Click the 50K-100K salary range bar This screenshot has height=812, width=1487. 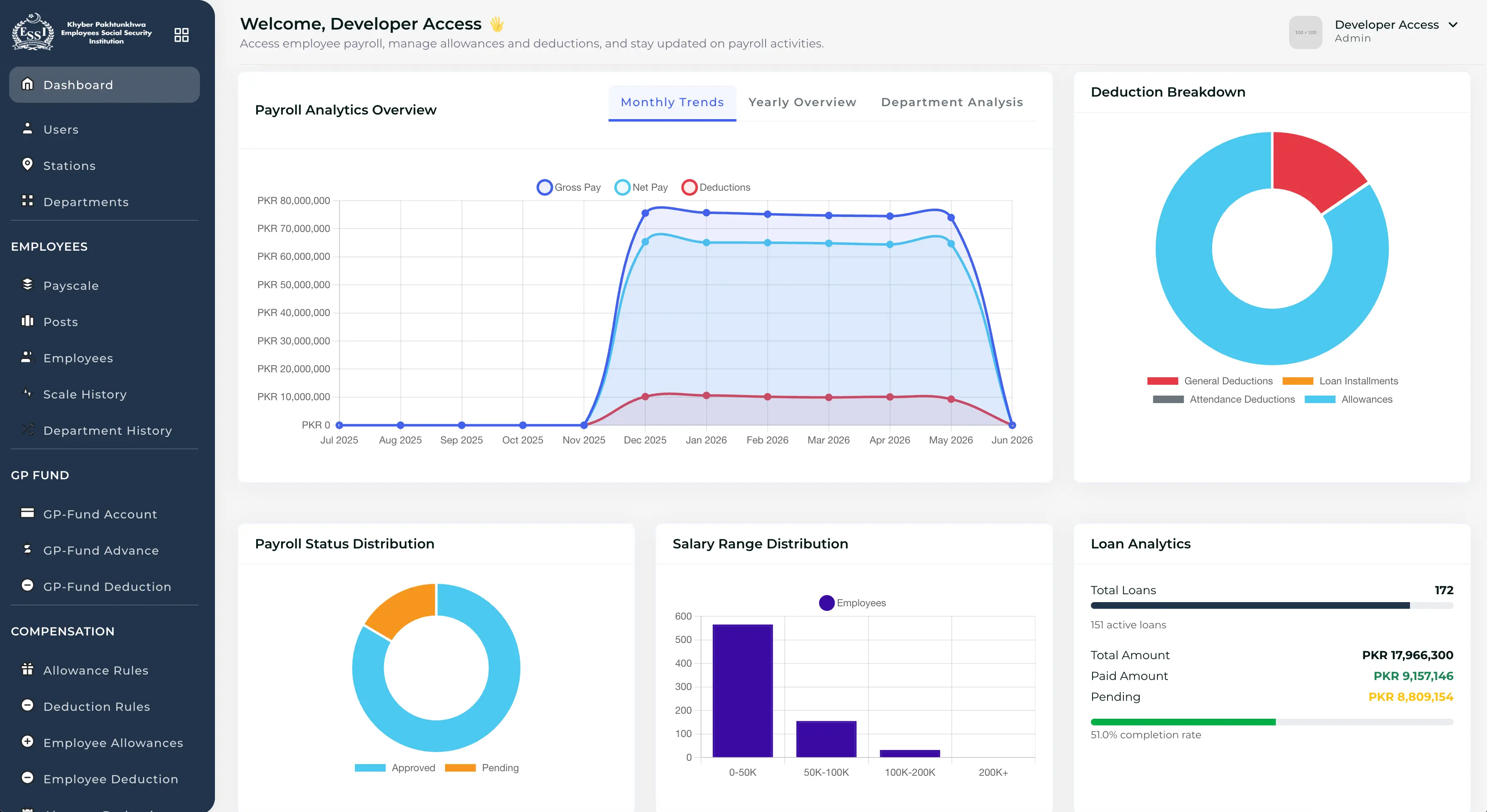(x=826, y=739)
